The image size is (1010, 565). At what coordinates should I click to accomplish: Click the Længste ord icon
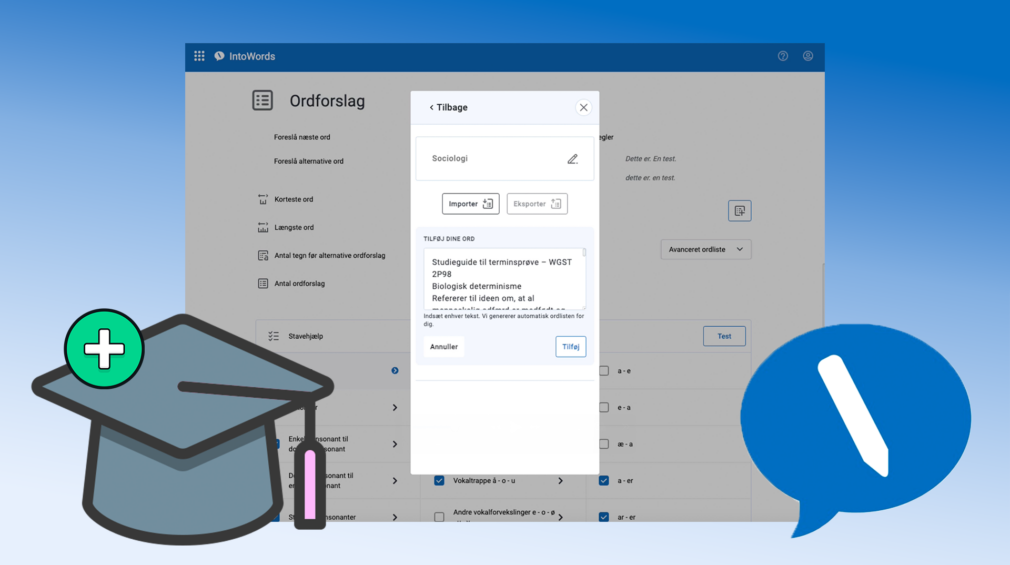(263, 227)
